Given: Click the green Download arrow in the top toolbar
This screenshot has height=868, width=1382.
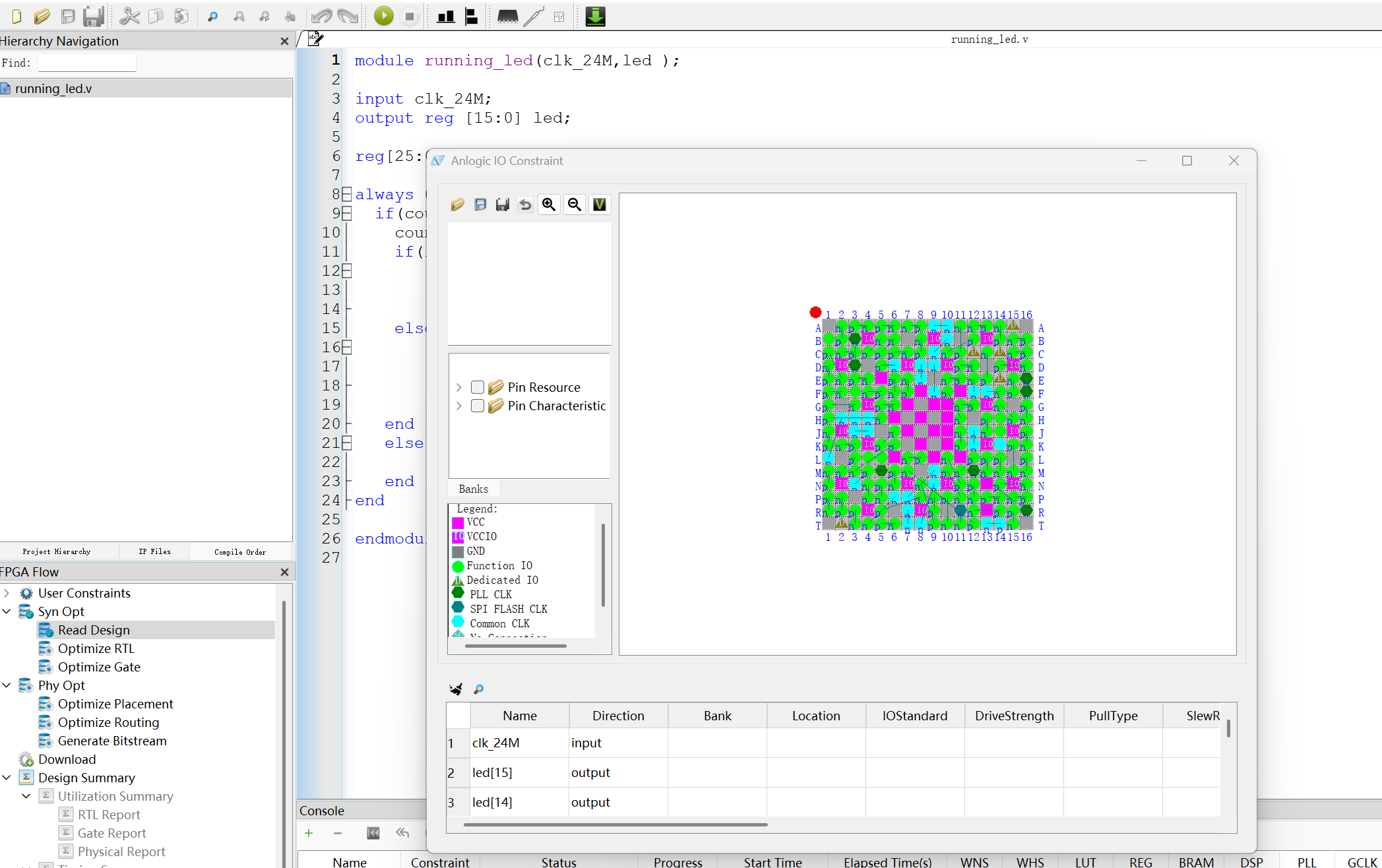Looking at the screenshot, I should click(595, 16).
